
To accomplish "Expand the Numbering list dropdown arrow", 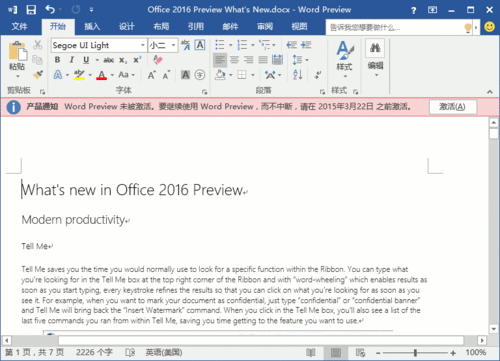I will [x=253, y=45].
